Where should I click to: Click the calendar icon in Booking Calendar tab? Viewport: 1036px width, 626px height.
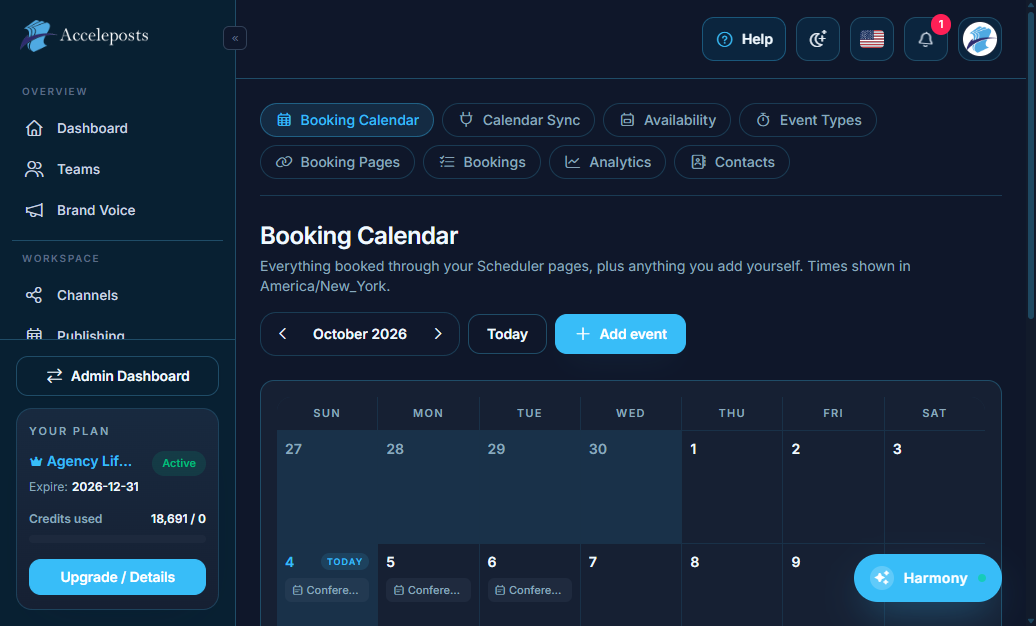click(284, 120)
